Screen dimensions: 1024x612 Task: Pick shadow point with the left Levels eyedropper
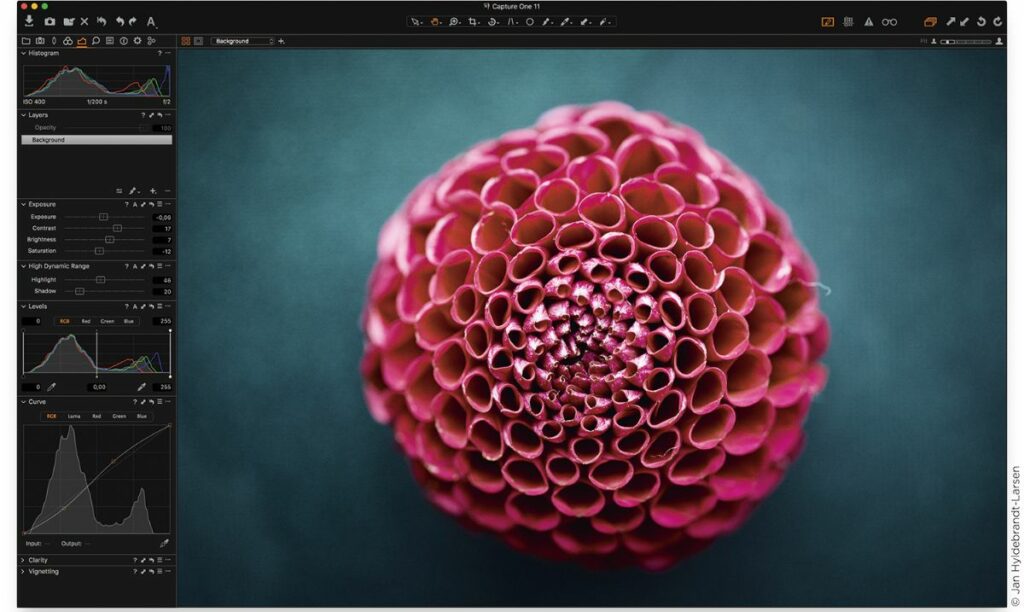click(x=52, y=386)
